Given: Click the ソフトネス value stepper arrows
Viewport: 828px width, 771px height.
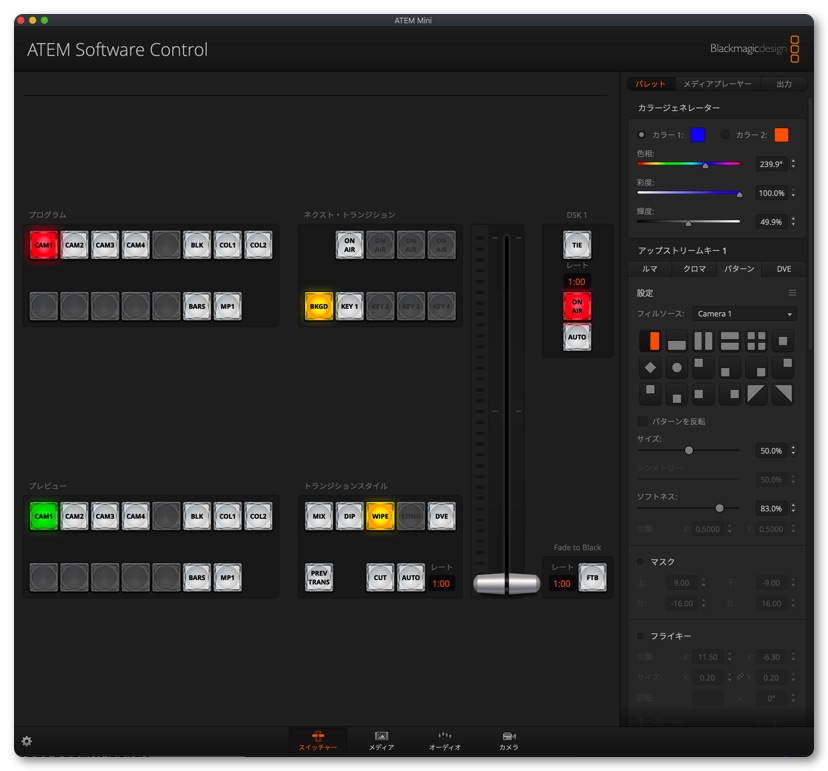Looking at the screenshot, I should [x=793, y=509].
